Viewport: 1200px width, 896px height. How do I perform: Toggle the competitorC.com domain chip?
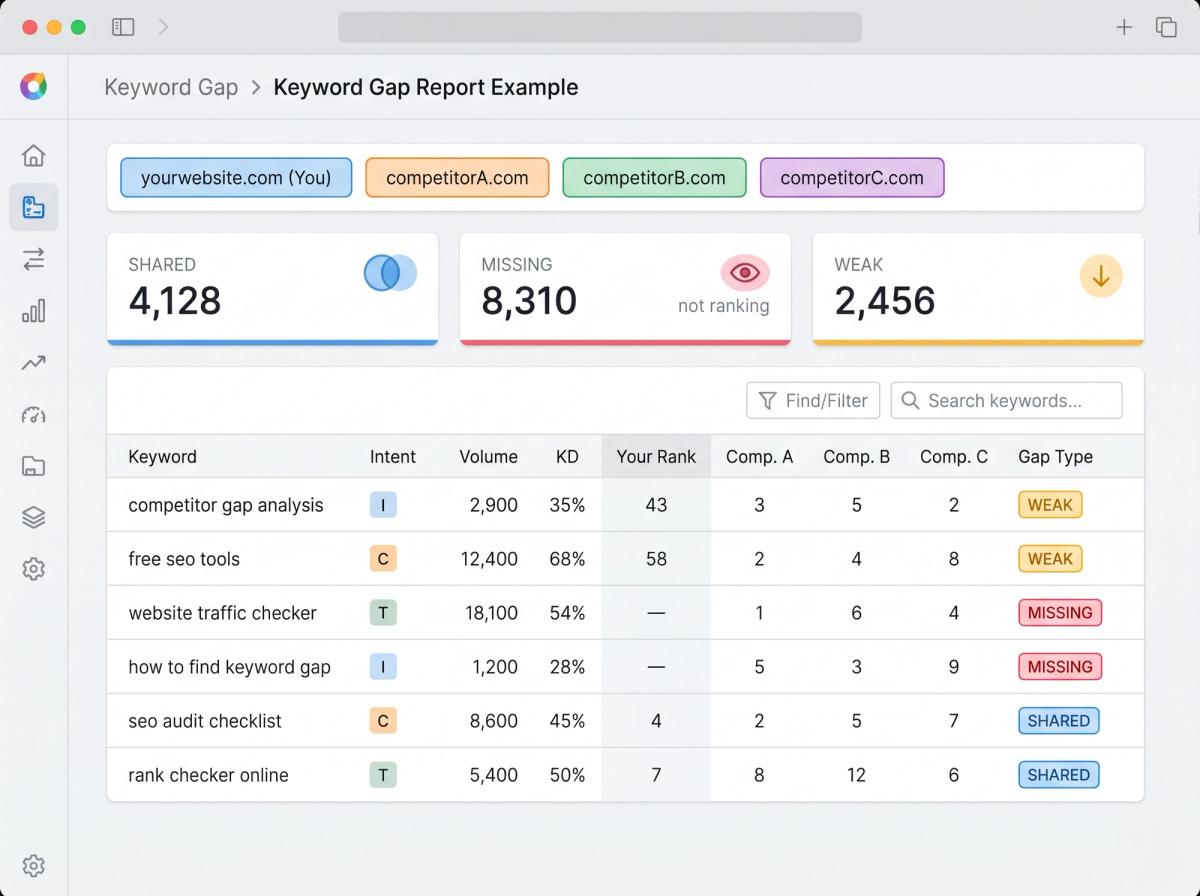852,178
